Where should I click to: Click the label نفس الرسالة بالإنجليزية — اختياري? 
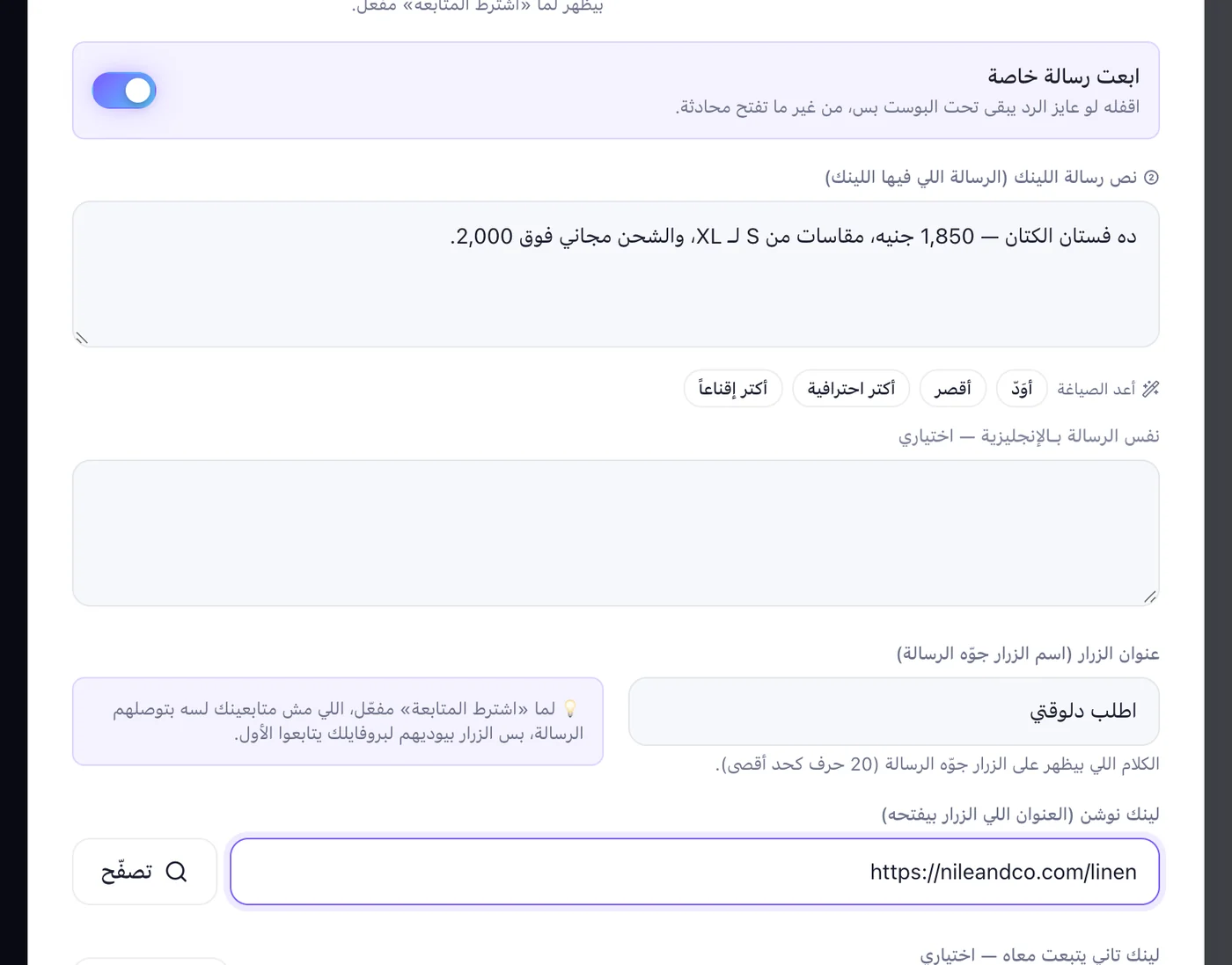point(1029,436)
